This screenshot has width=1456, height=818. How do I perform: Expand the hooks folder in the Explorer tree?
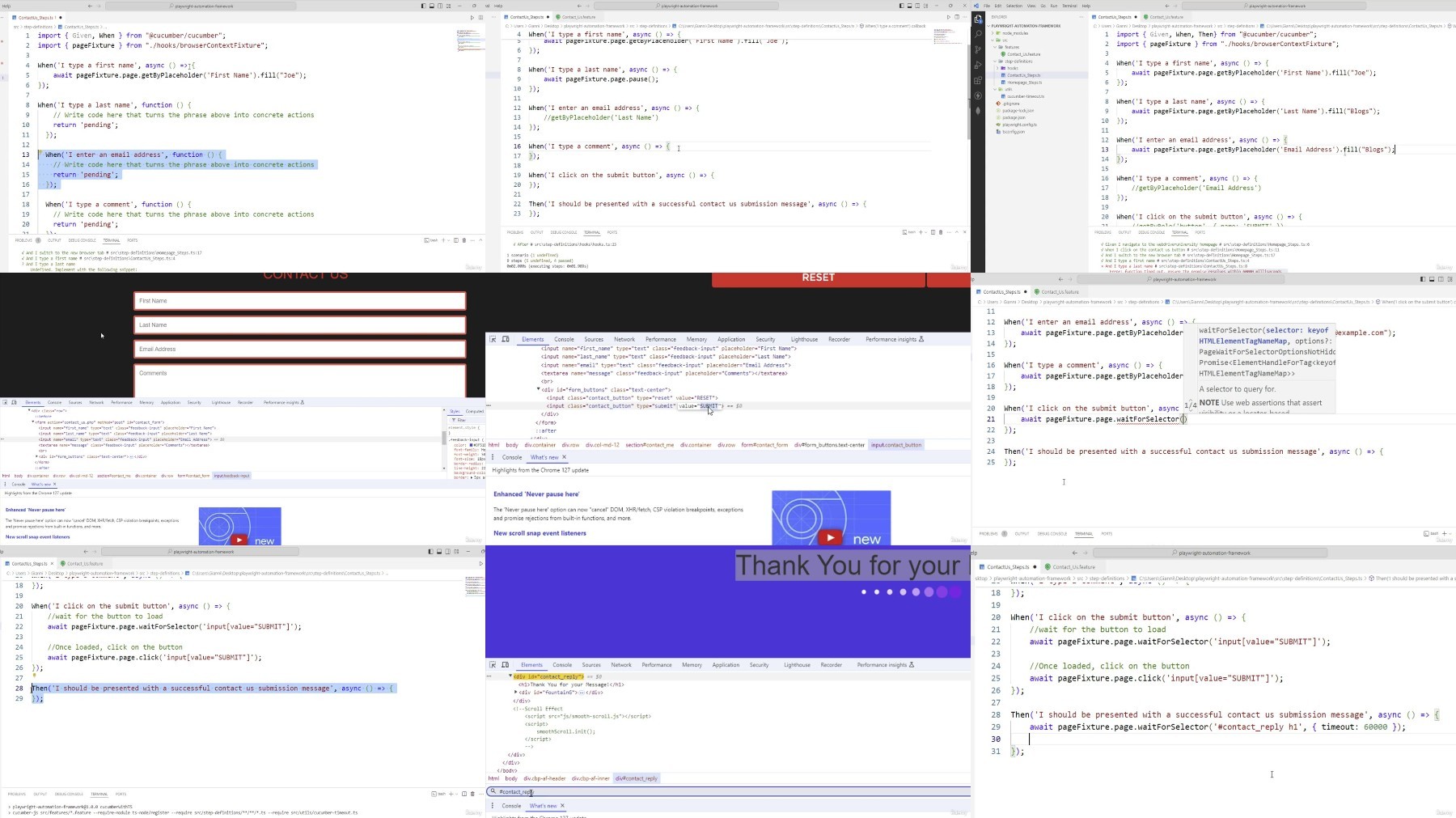1013,68
